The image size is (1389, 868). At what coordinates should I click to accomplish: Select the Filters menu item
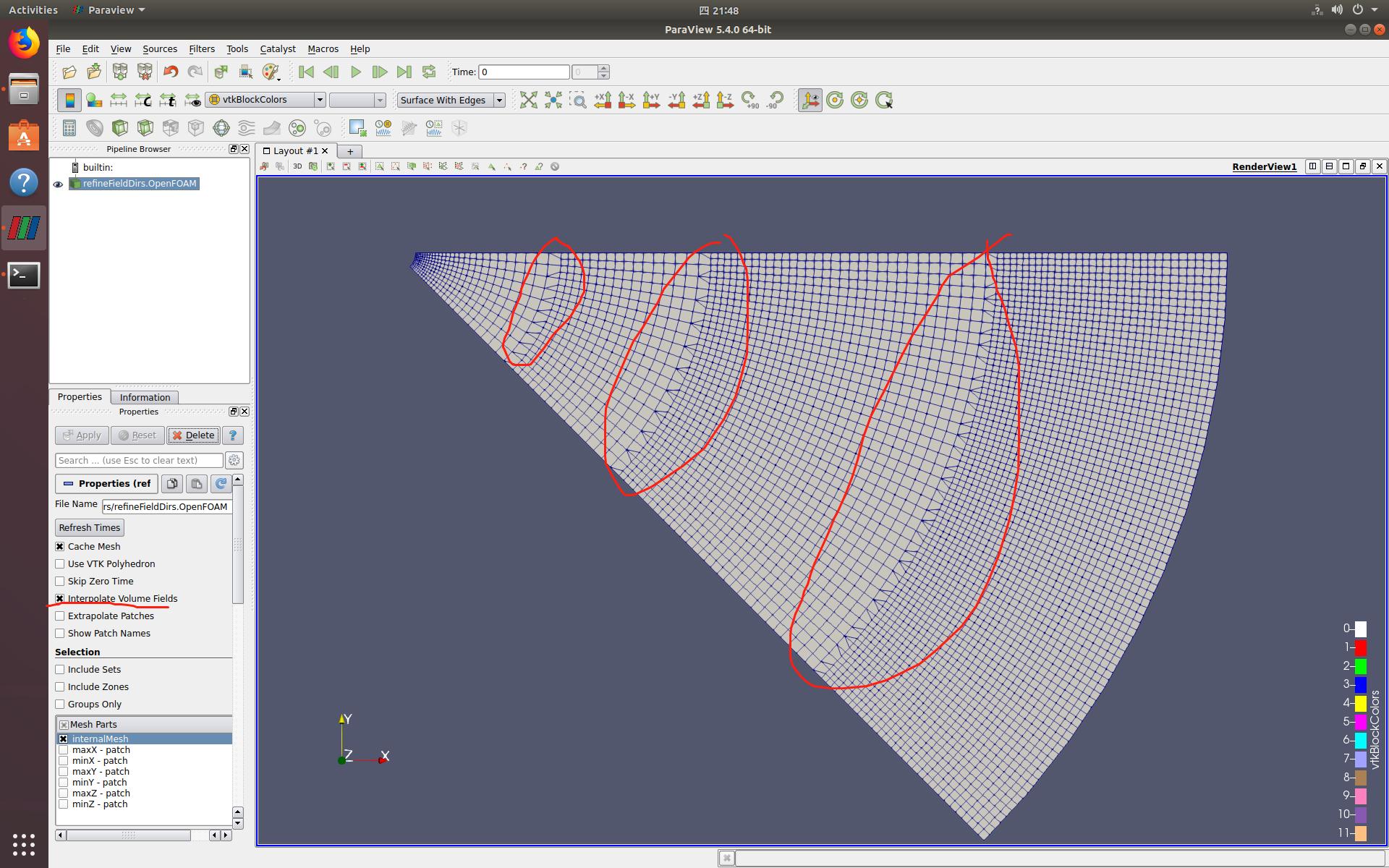tap(200, 48)
